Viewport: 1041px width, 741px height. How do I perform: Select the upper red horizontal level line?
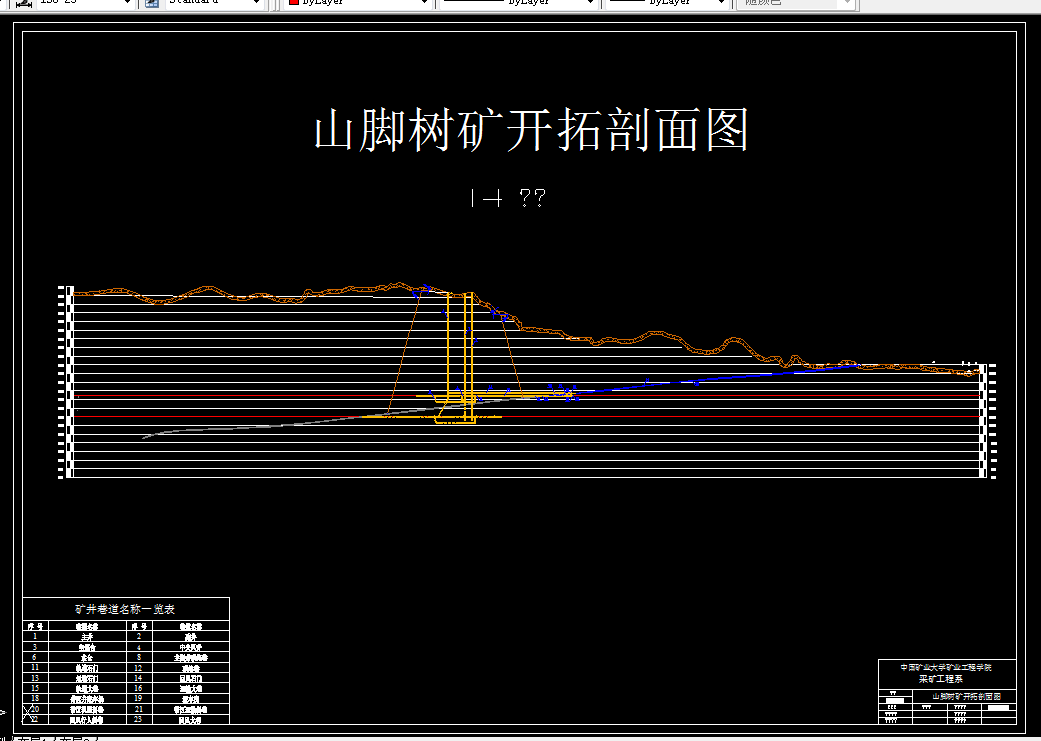[x=266, y=396]
